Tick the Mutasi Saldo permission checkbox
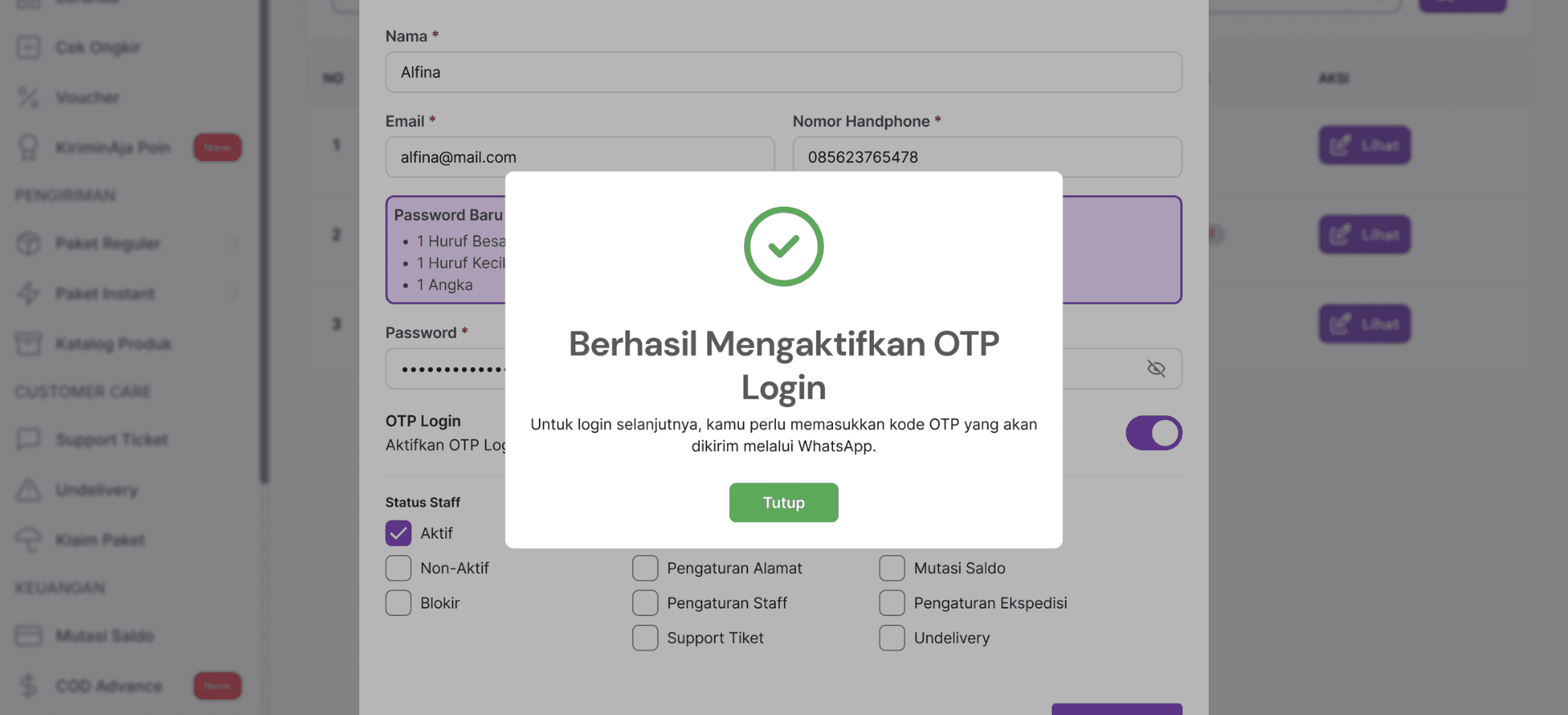1568x715 pixels. (892, 568)
